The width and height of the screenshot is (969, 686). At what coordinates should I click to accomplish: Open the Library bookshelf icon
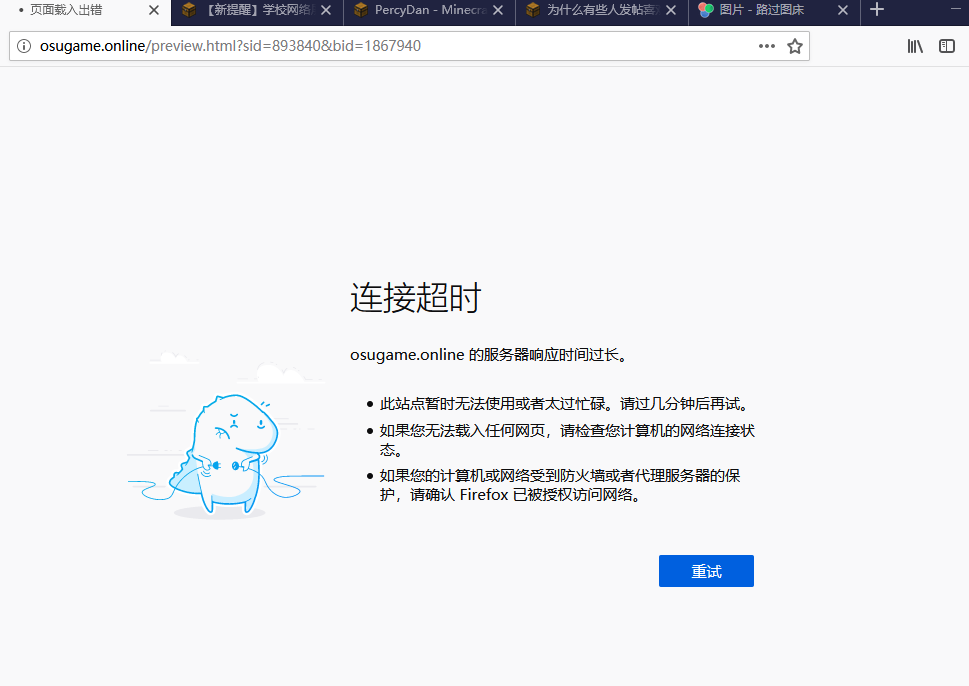point(915,46)
